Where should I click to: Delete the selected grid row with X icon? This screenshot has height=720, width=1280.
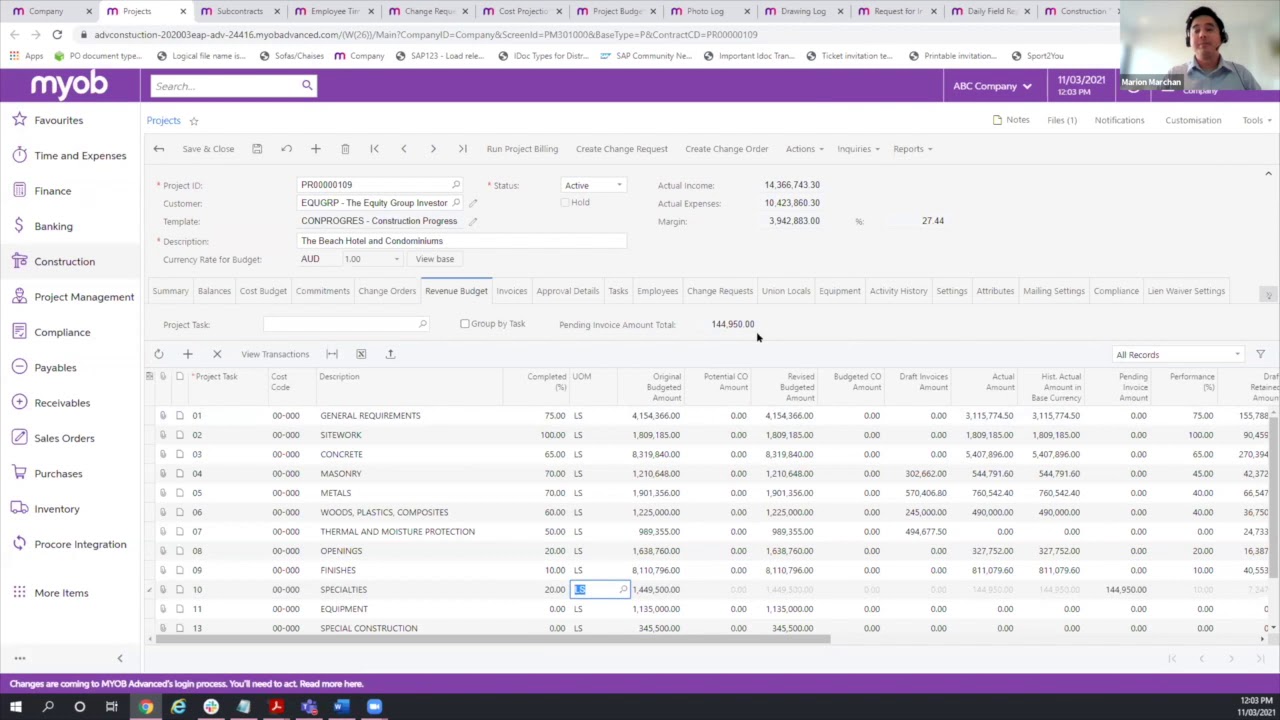pos(217,354)
